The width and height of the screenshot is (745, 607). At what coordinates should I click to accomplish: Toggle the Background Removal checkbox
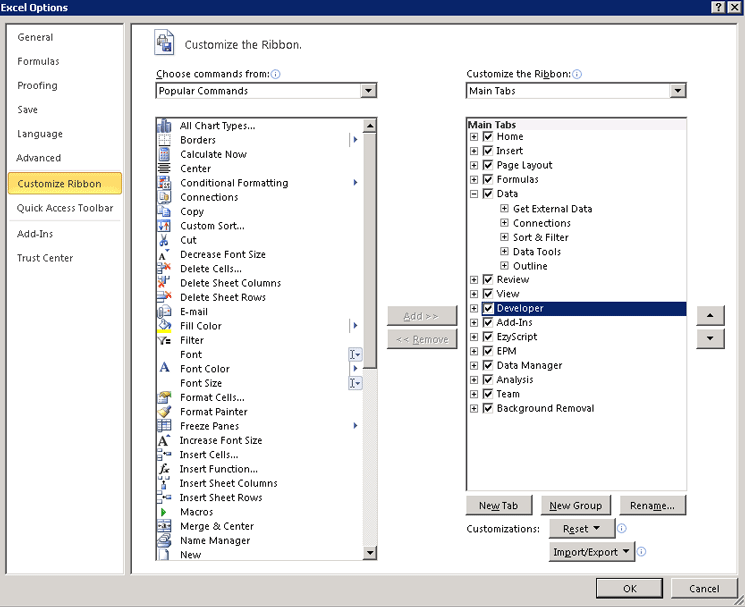point(488,409)
